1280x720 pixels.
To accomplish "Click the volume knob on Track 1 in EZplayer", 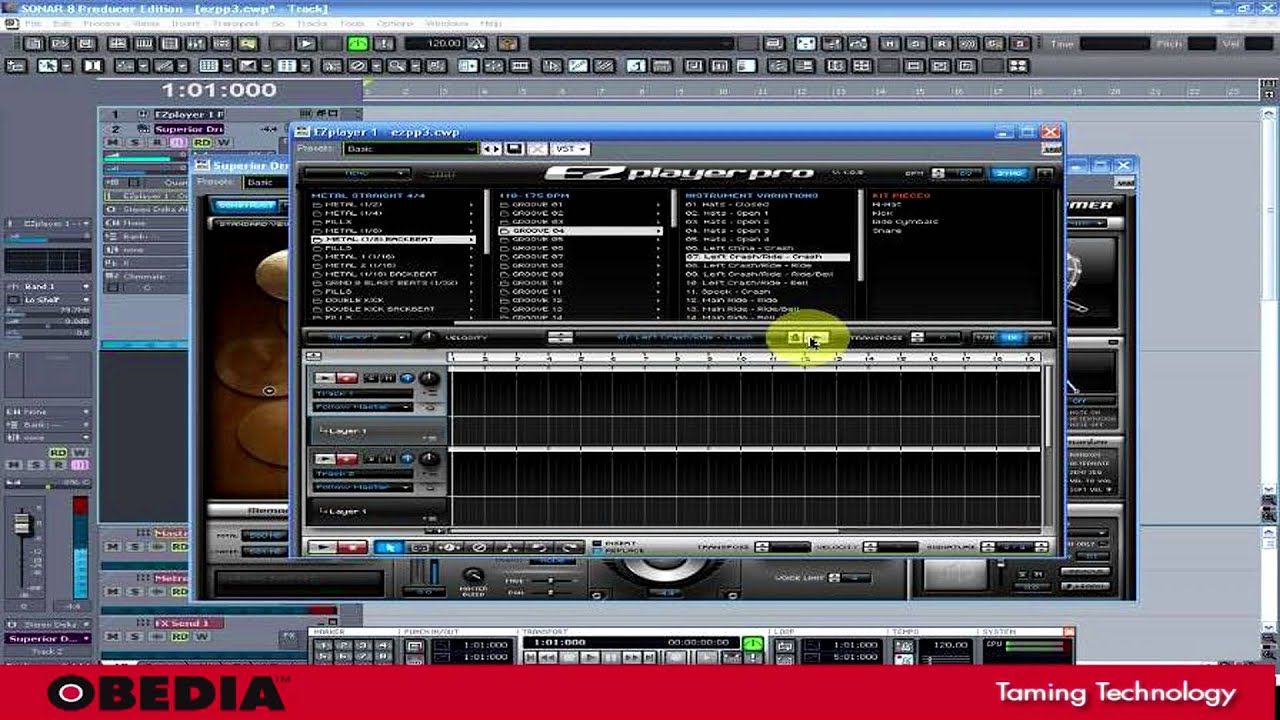I will pyautogui.click(x=429, y=379).
